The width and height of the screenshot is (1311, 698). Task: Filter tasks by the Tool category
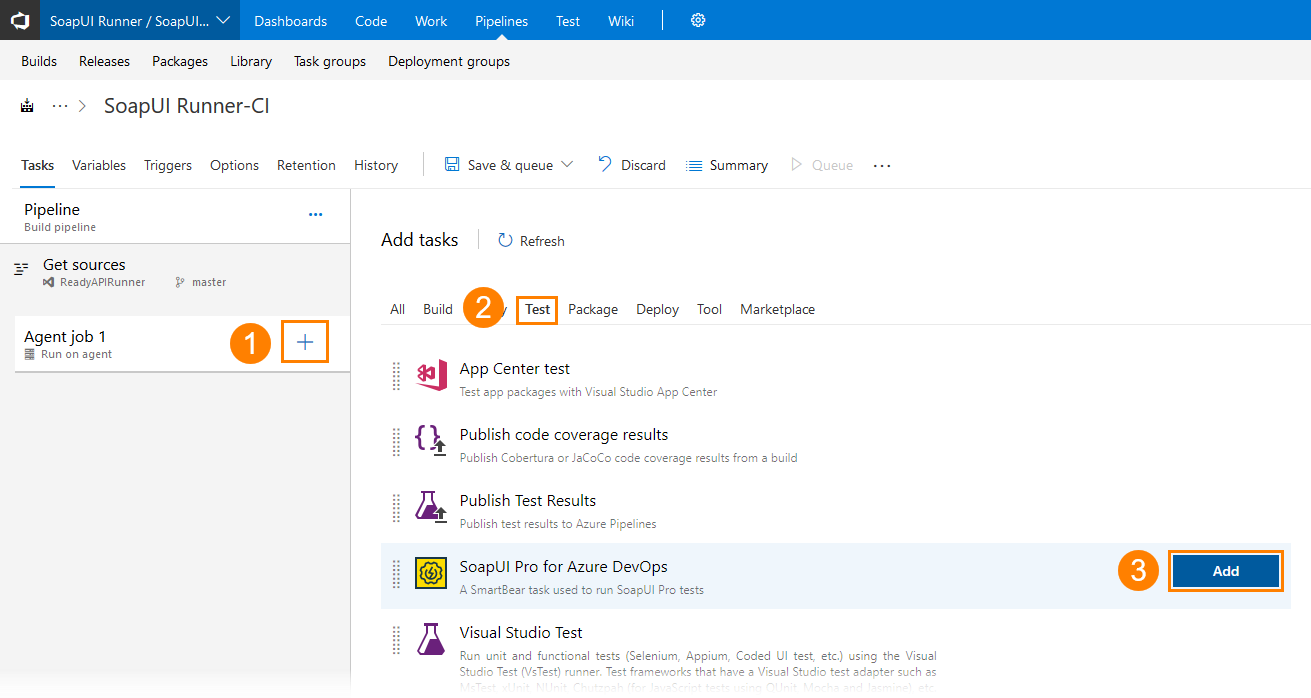[710, 309]
